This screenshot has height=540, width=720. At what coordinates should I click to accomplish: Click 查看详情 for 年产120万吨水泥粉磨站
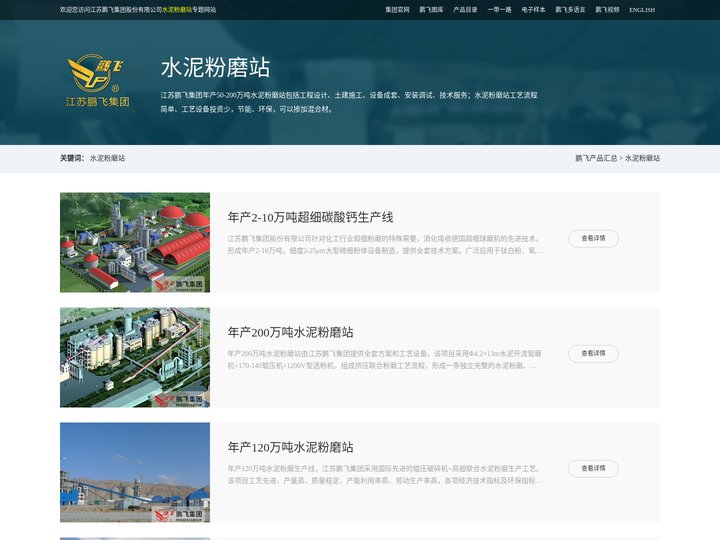click(593, 468)
